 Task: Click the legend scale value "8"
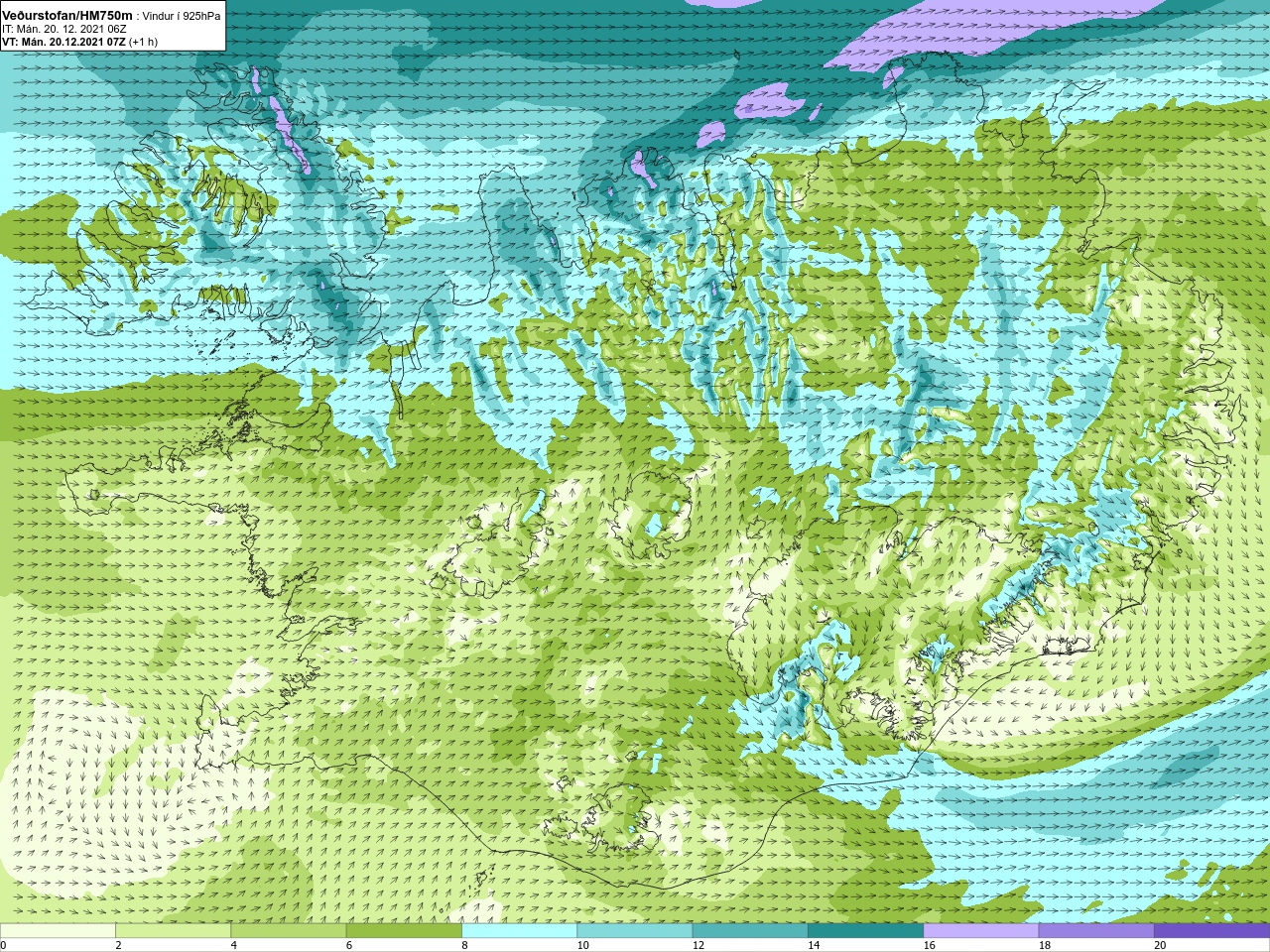[465, 945]
